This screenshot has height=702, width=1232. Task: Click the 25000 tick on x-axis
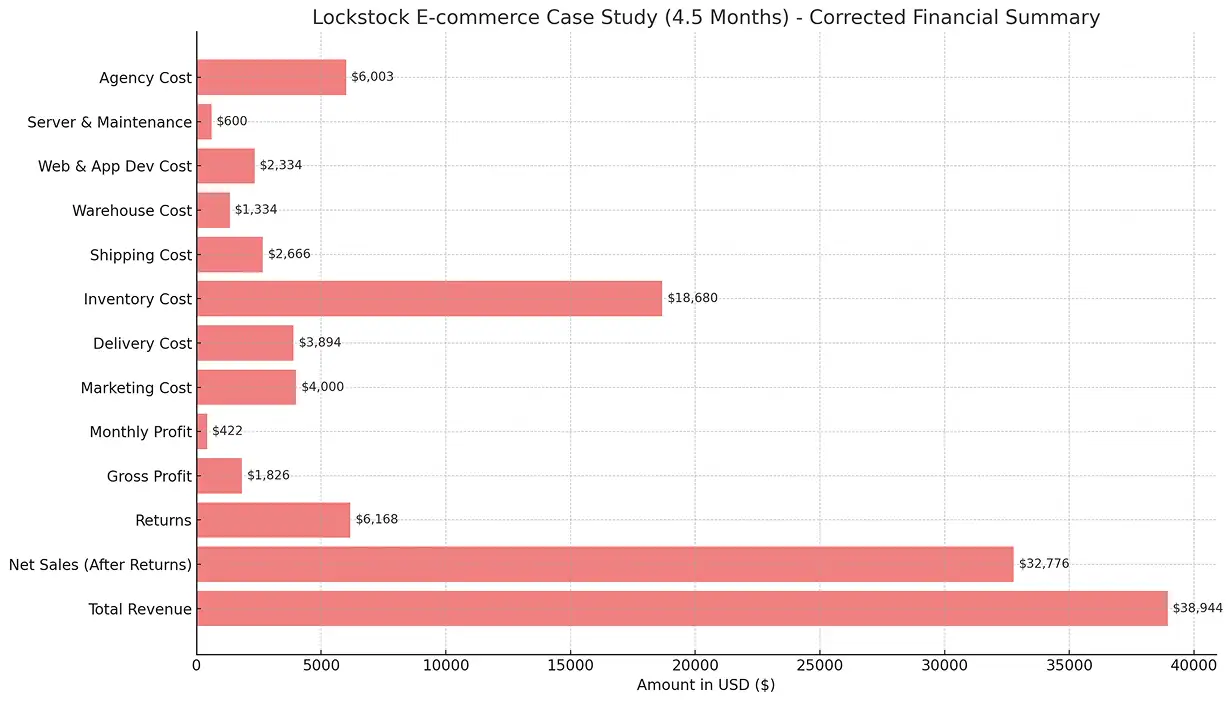820,664
